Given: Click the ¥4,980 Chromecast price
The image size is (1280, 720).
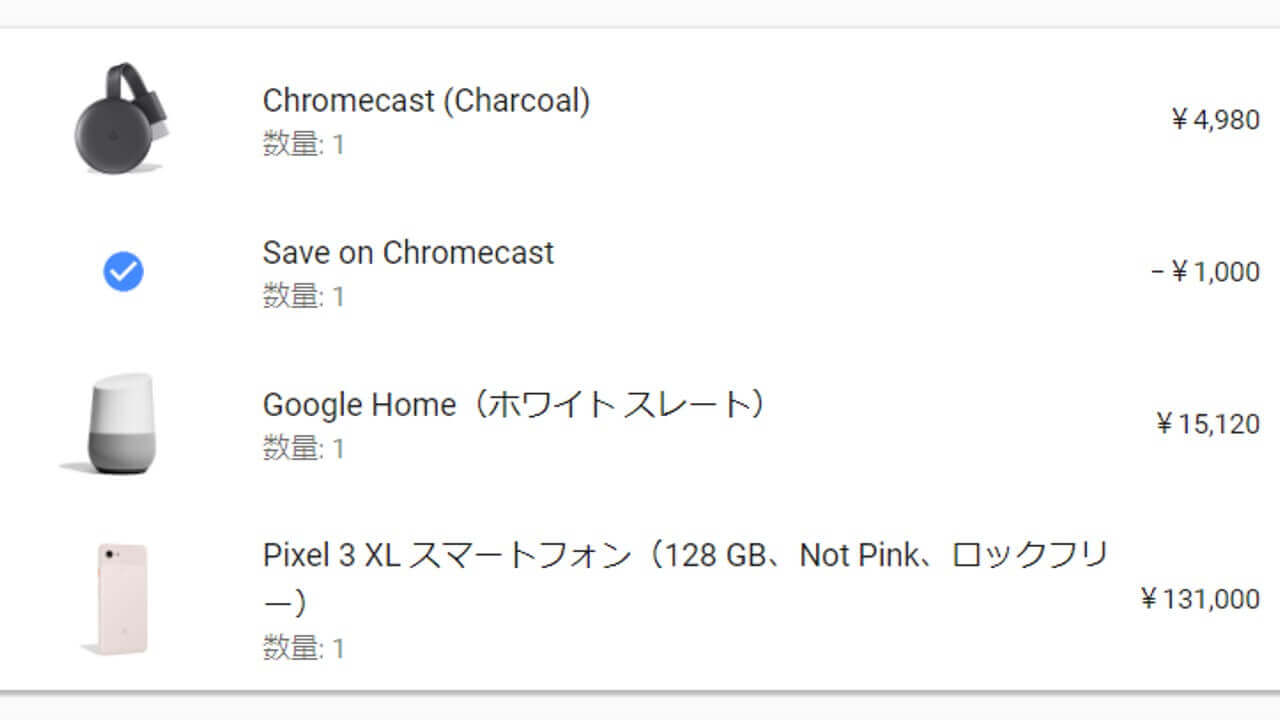Looking at the screenshot, I should [x=1215, y=120].
